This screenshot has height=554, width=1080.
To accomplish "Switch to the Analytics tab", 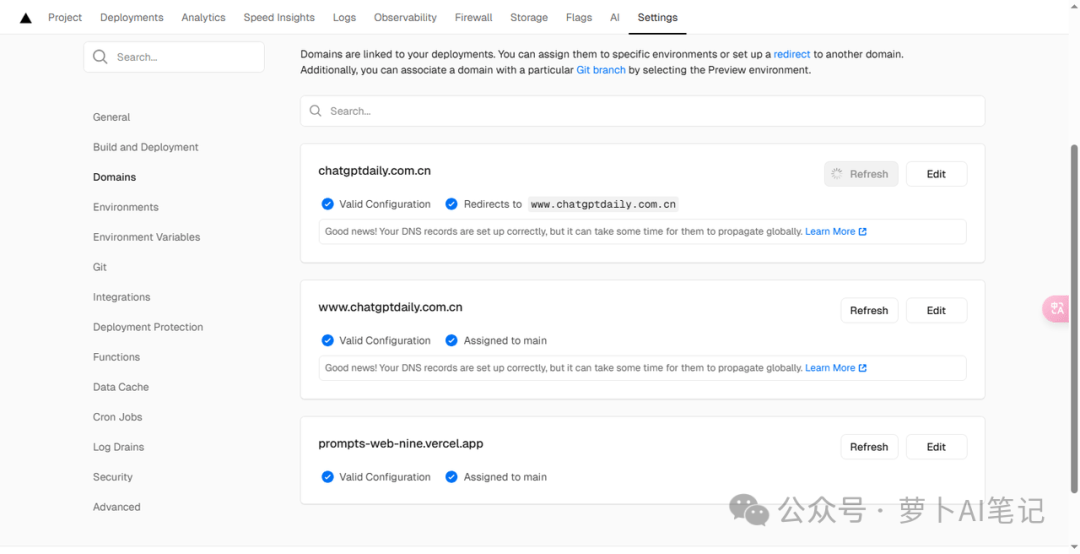I will (x=203, y=17).
